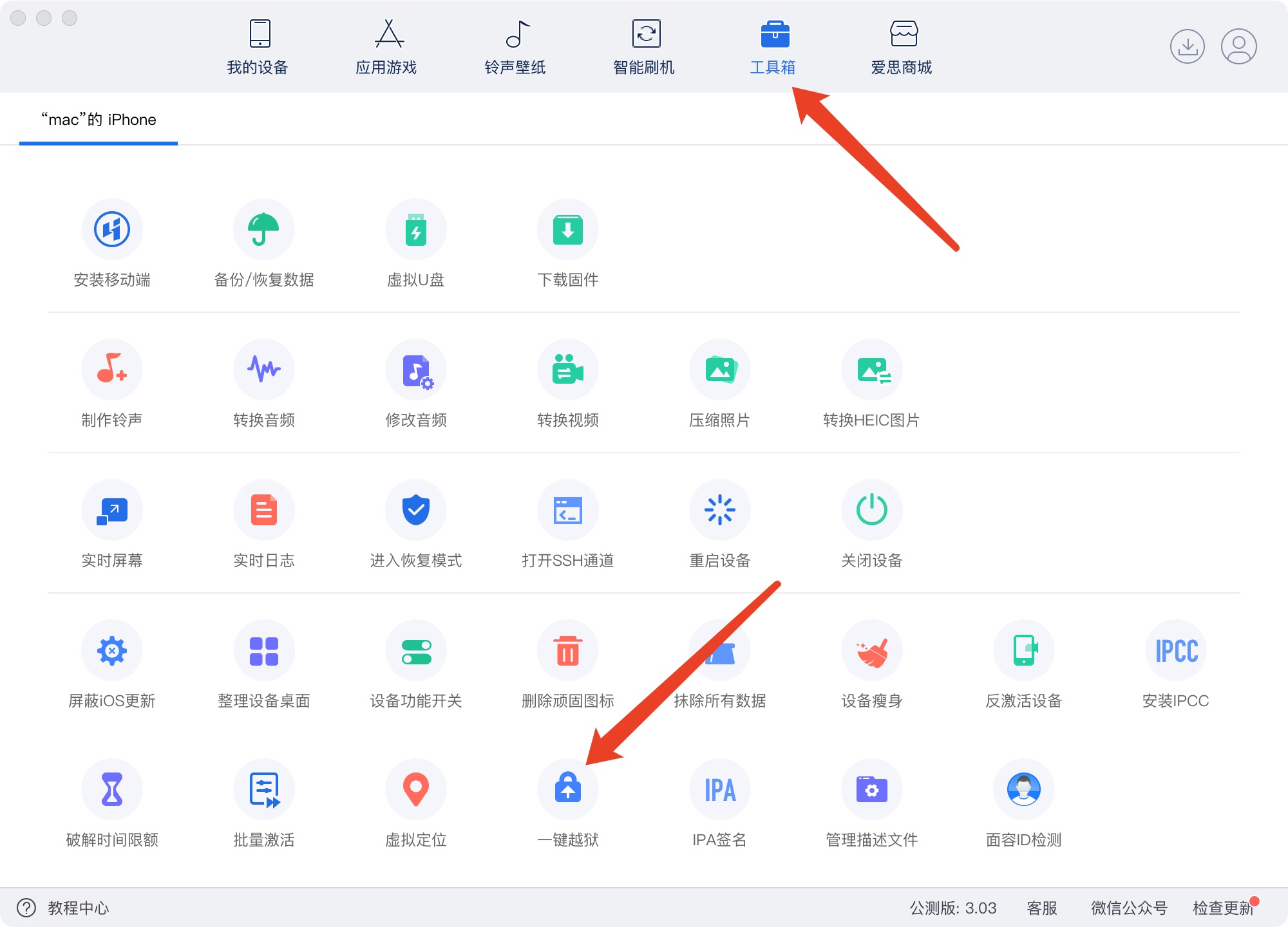Select the "mac"的 iPhone device tab
The image size is (1288, 927).
pyautogui.click(x=98, y=119)
